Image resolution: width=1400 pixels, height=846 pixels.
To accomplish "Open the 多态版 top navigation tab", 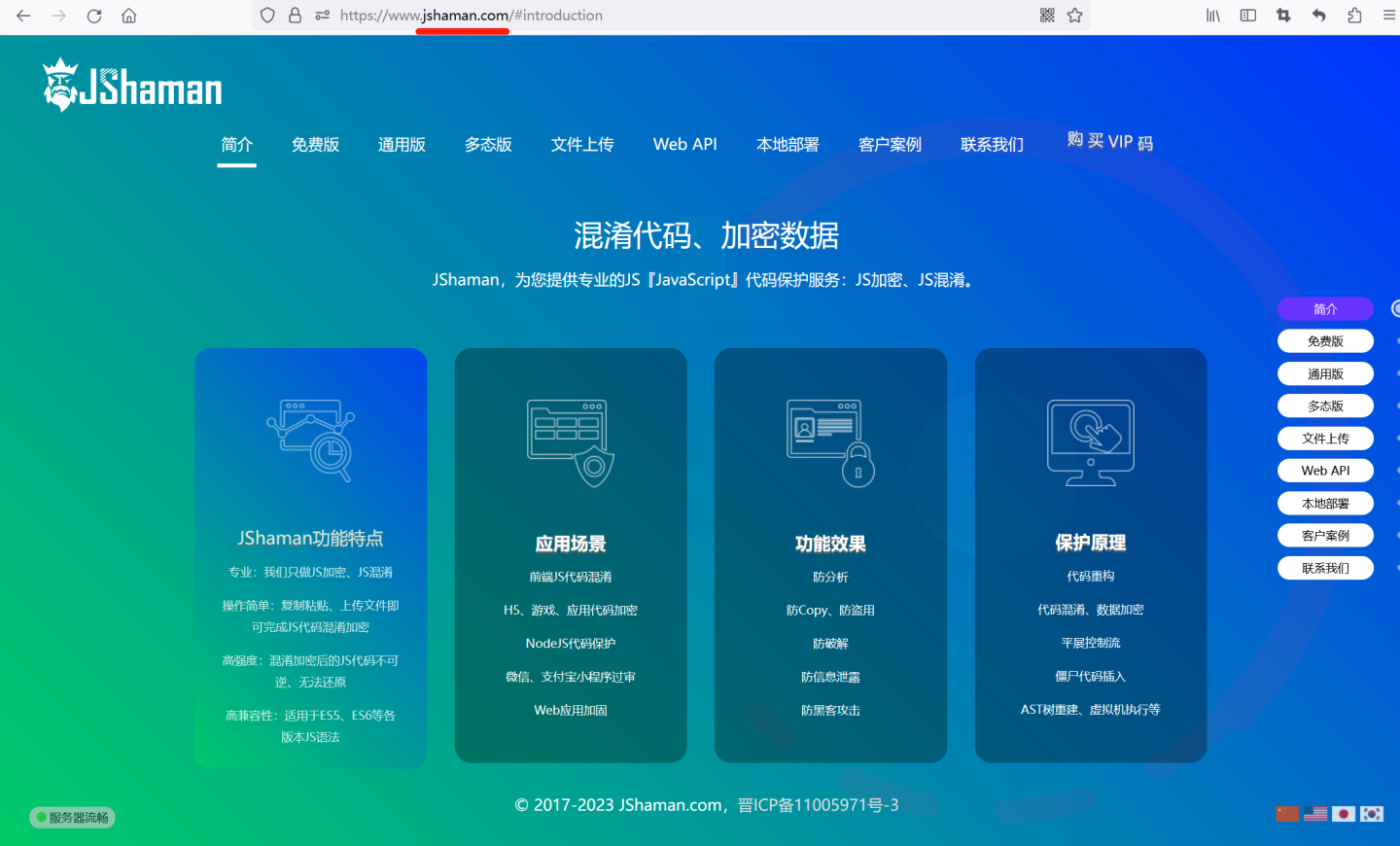I will pyautogui.click(x=488, y=145).
